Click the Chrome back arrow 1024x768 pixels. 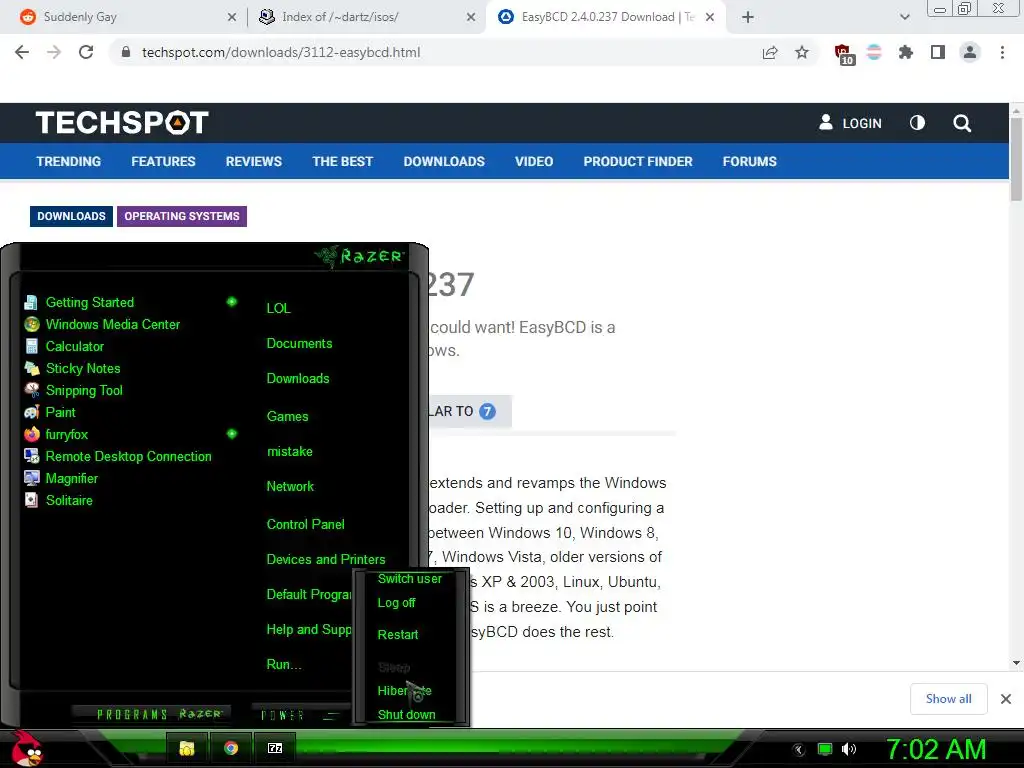tap(22, 52)
